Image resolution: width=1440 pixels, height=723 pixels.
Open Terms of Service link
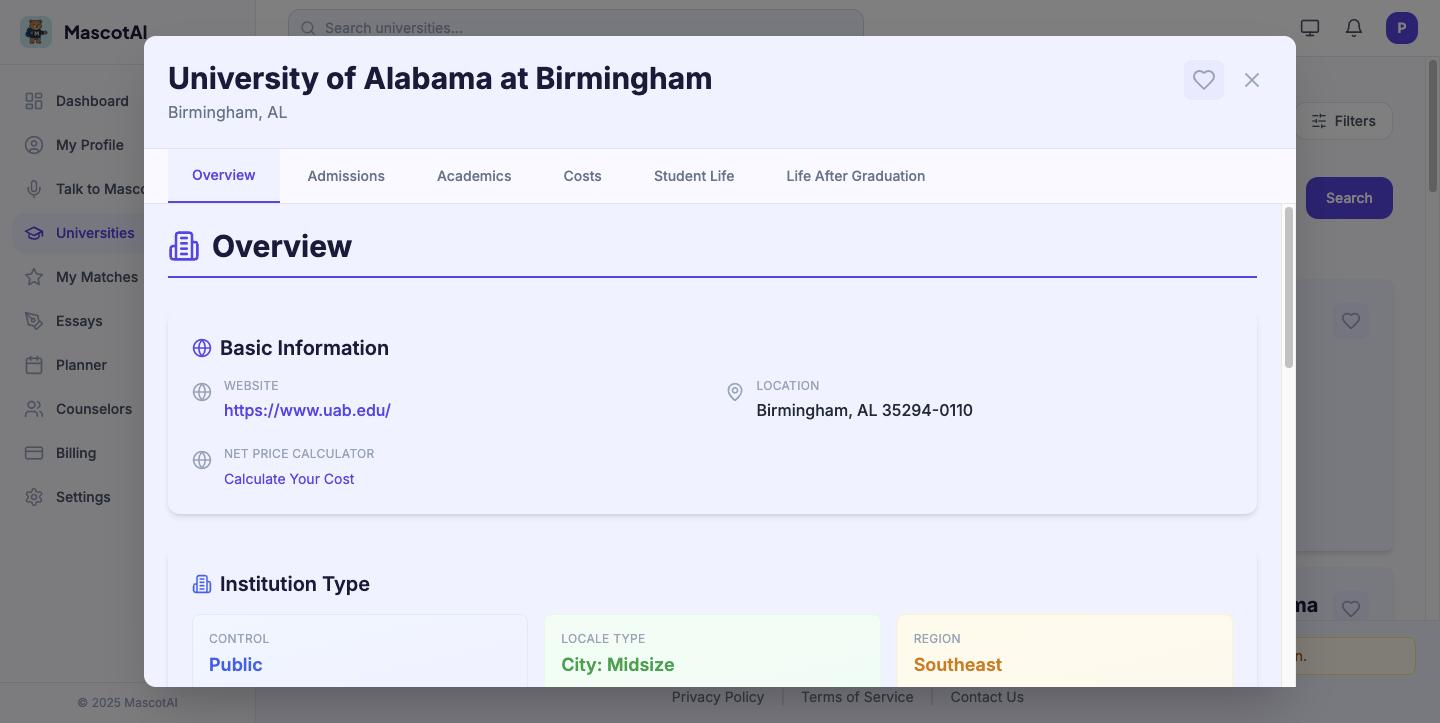coord(857,697)
